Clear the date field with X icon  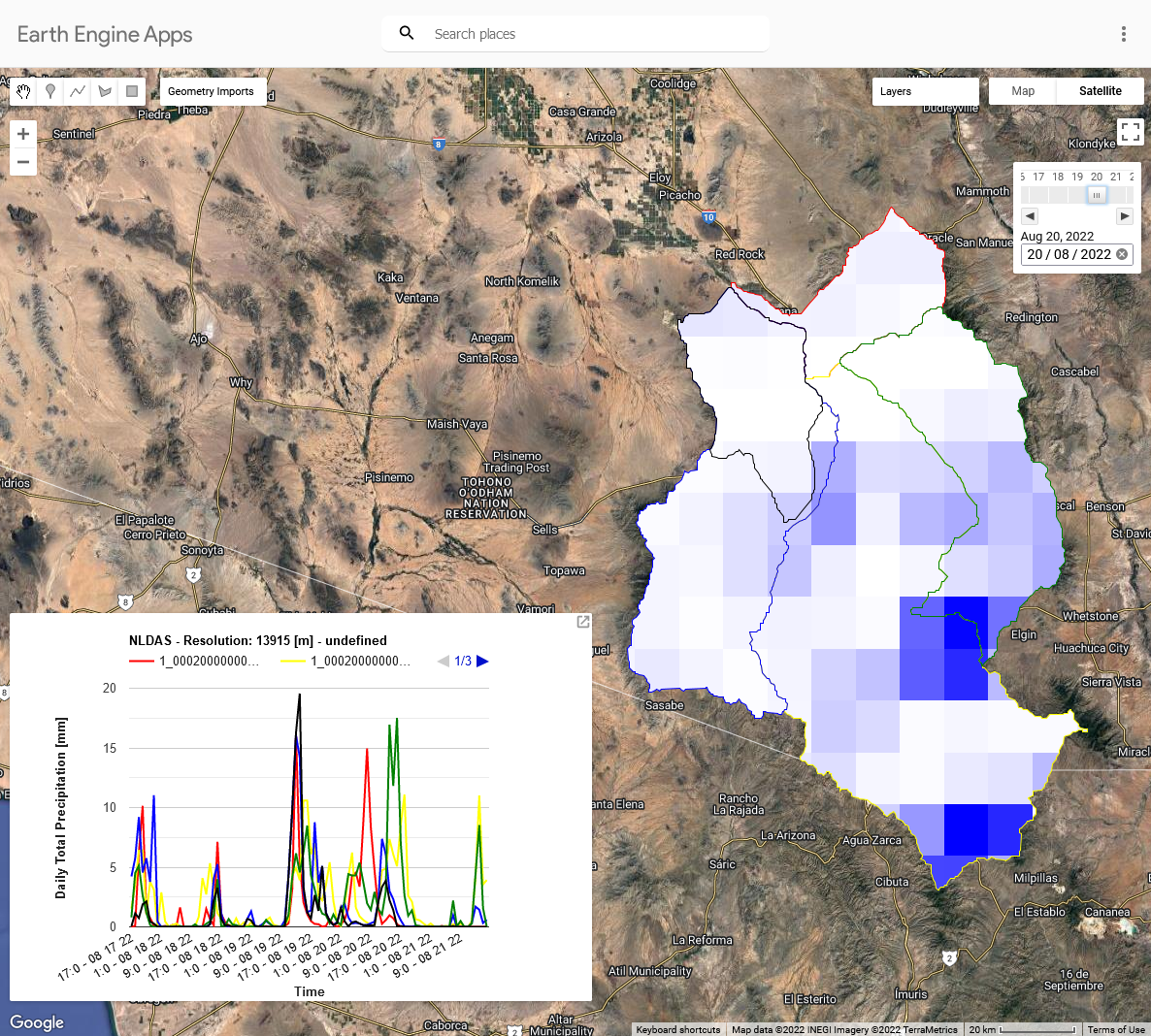coord(1122,254)
